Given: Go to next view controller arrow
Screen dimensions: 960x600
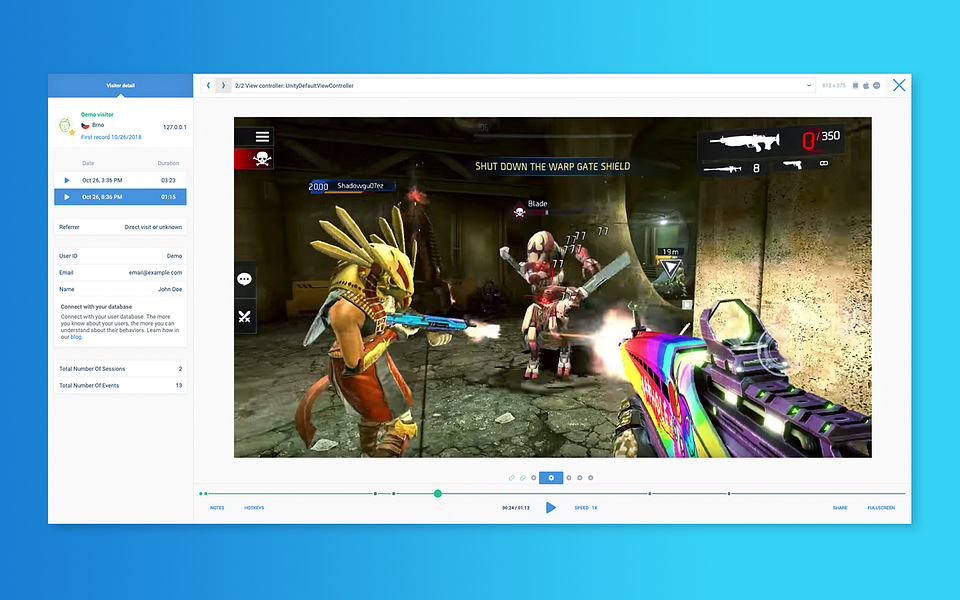Looking at the screenshot, I should pyautogui.click(x=223, y=86).
